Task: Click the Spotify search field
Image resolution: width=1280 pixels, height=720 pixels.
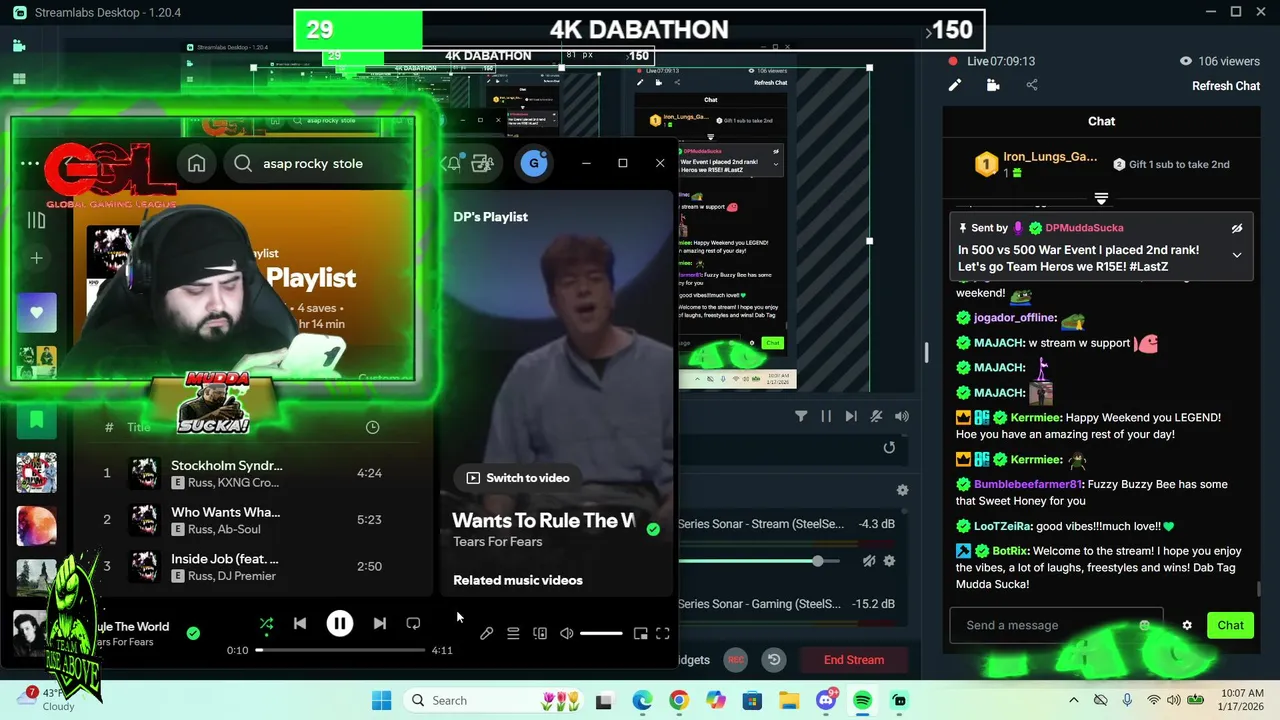Action: (x=320, y=164)
